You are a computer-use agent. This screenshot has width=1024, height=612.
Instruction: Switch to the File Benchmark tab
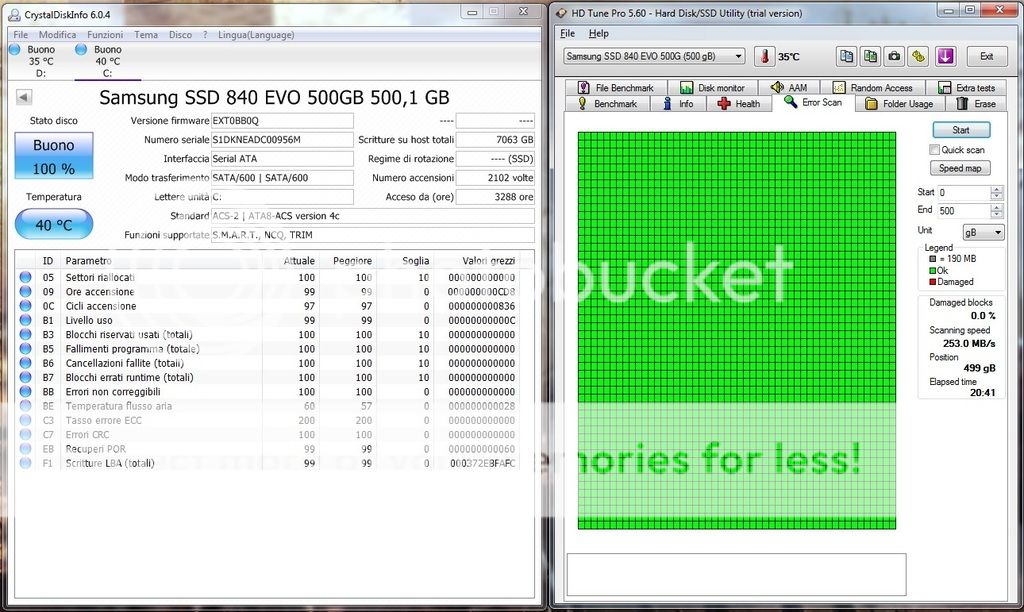coord(615,88)
